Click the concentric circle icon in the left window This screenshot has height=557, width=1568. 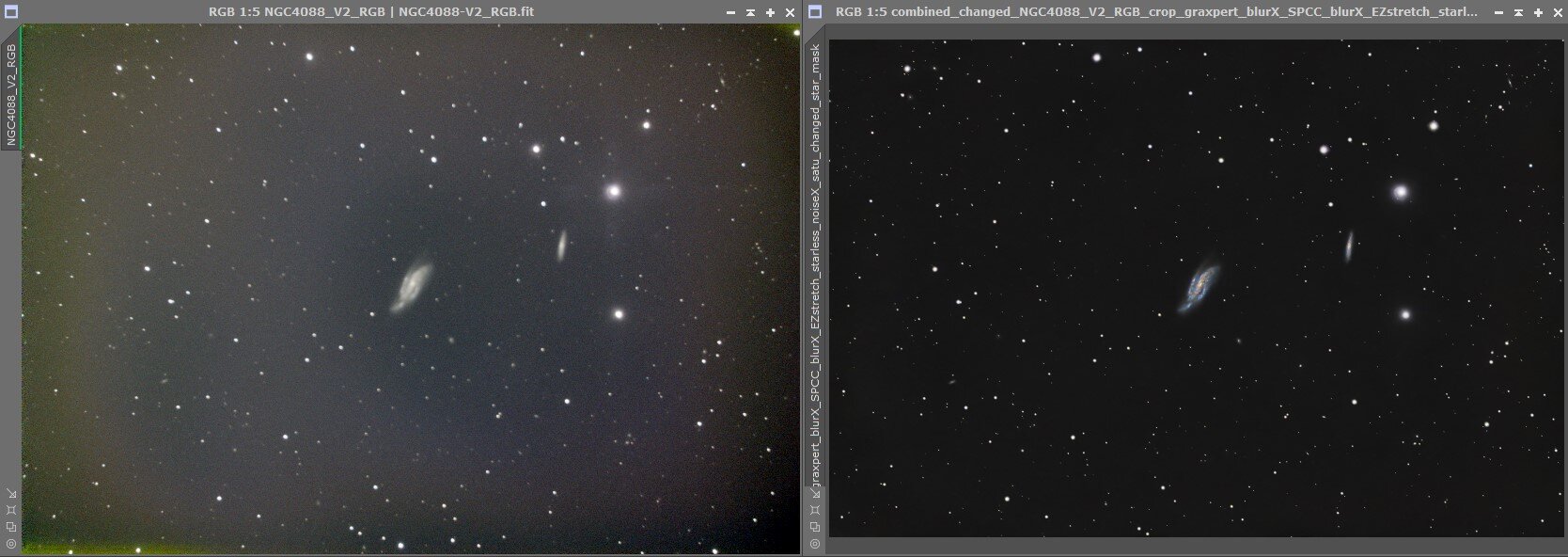(10, 543)
